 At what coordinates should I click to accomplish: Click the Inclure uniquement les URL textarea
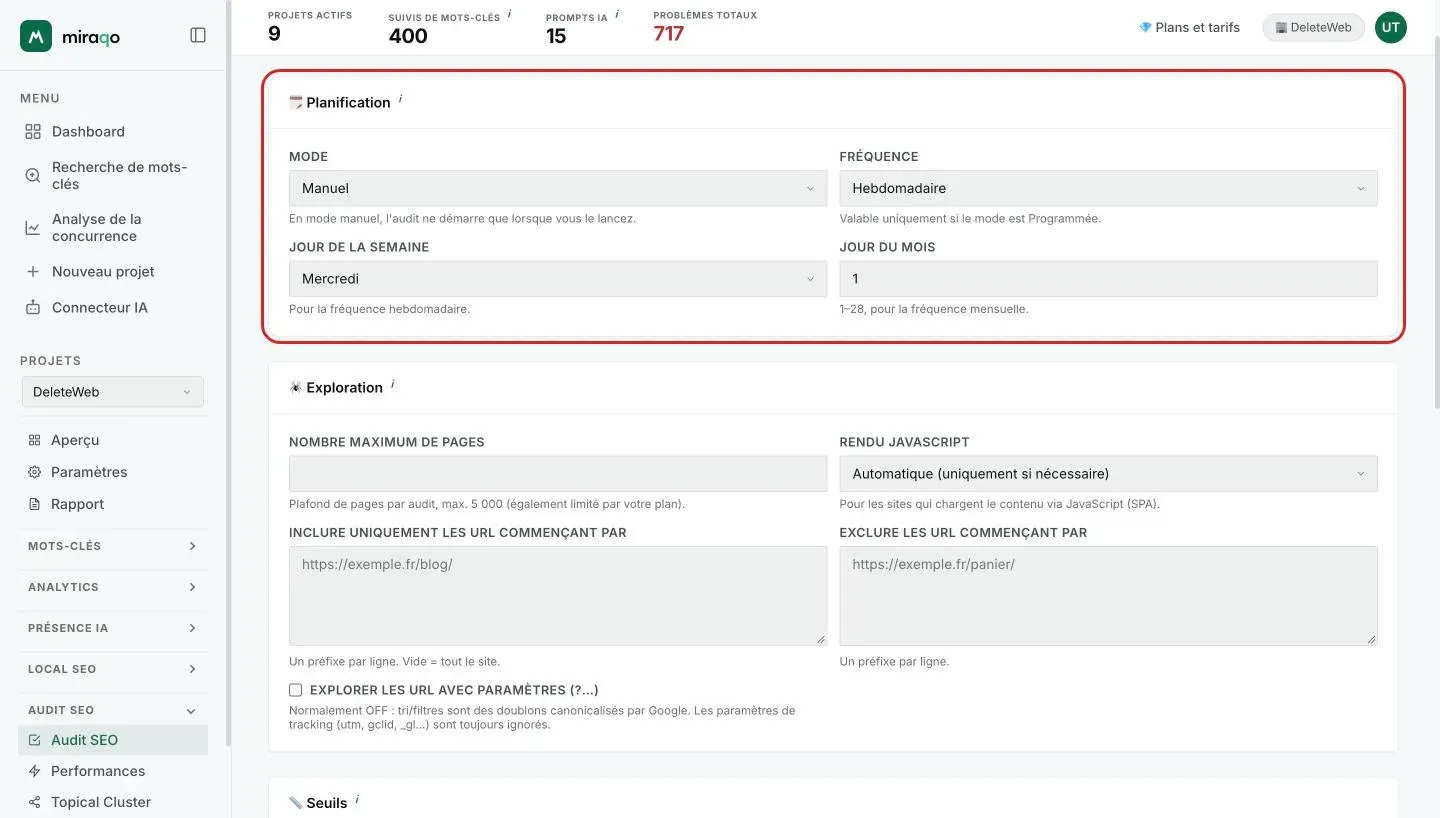(x=558, y=596)
